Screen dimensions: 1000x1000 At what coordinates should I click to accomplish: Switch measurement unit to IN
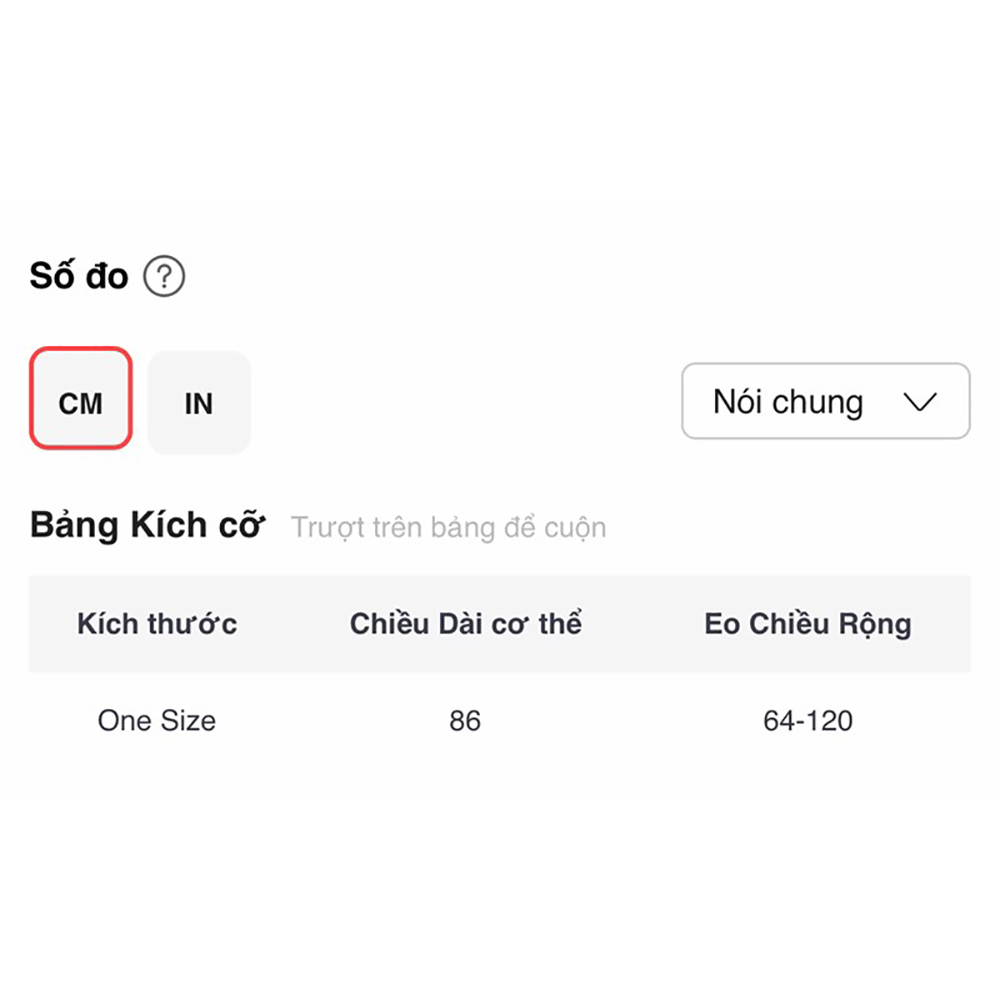[199, 403]
